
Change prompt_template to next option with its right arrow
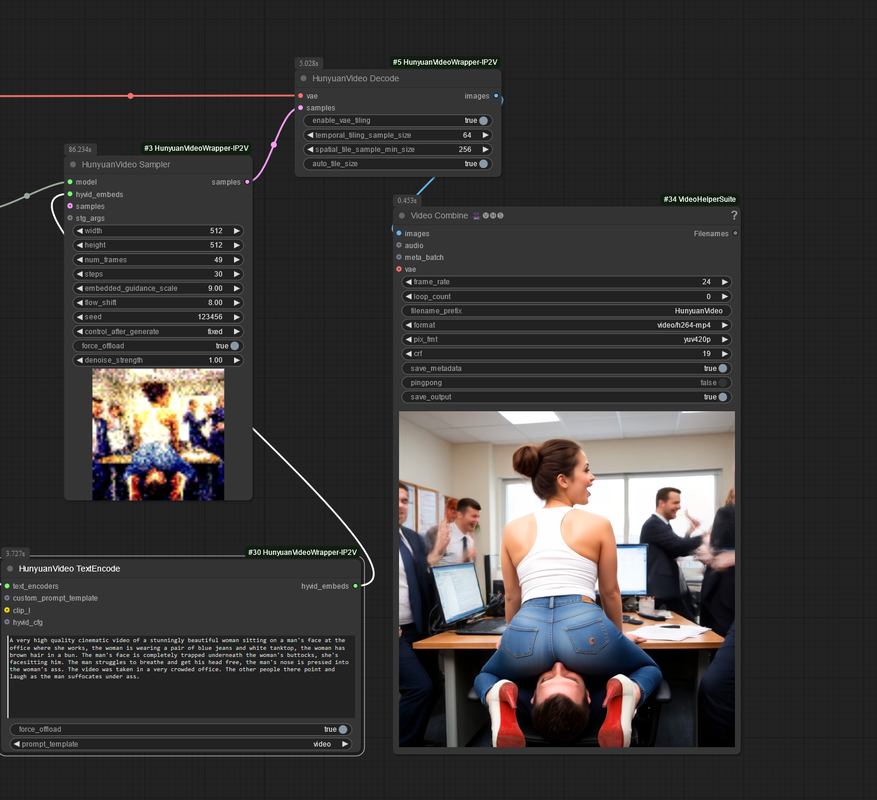pos(345,744)
